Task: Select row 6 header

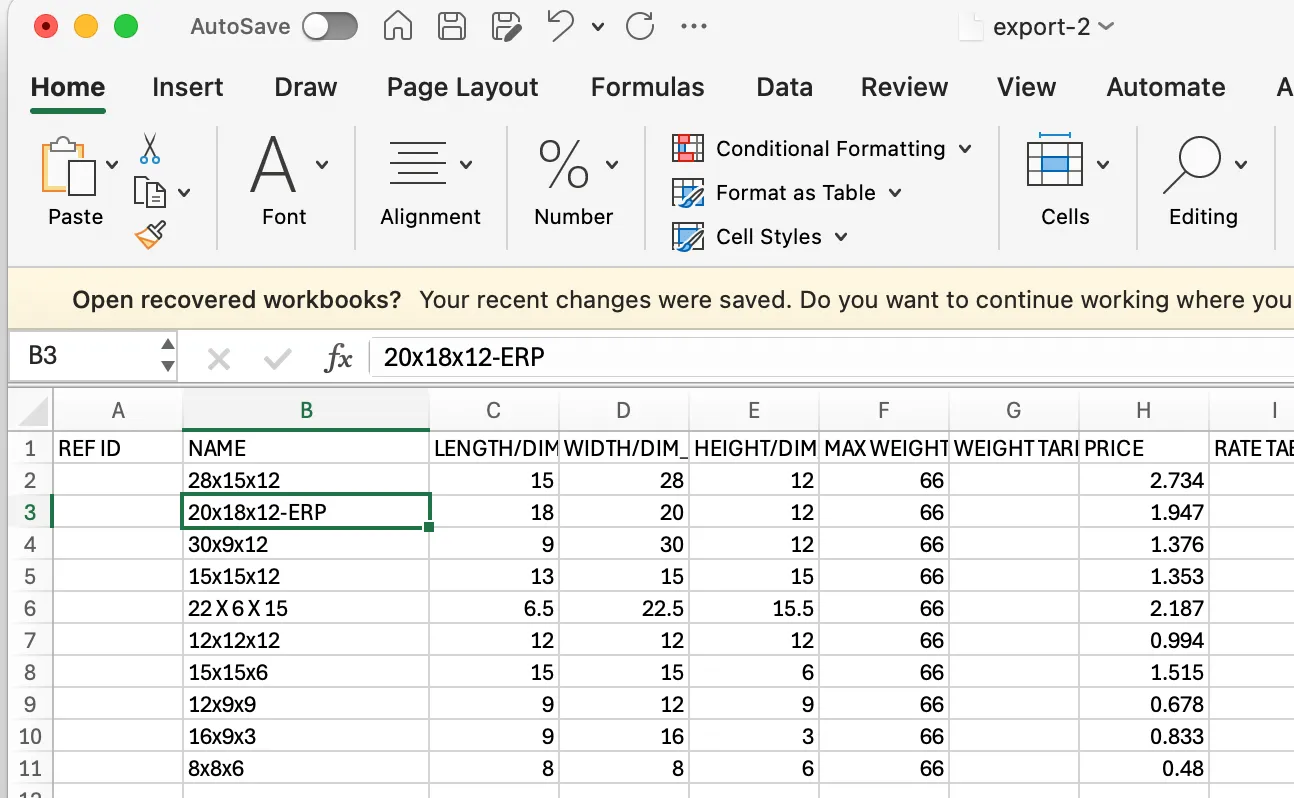Action: tap(30, 608)
